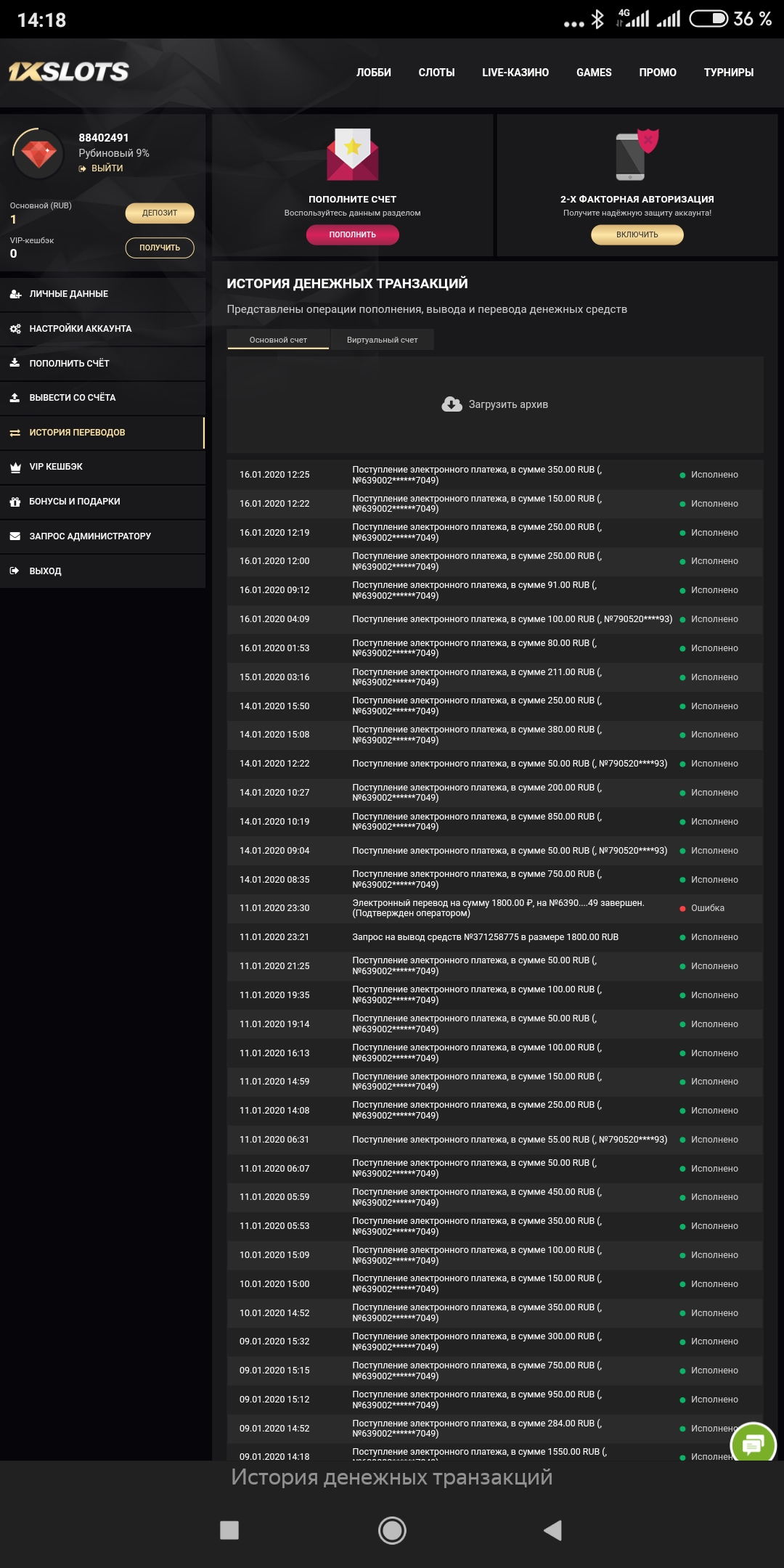Click the ruby gem VIP status icon
The image size is (784, 1568).
tap(38, 152)
